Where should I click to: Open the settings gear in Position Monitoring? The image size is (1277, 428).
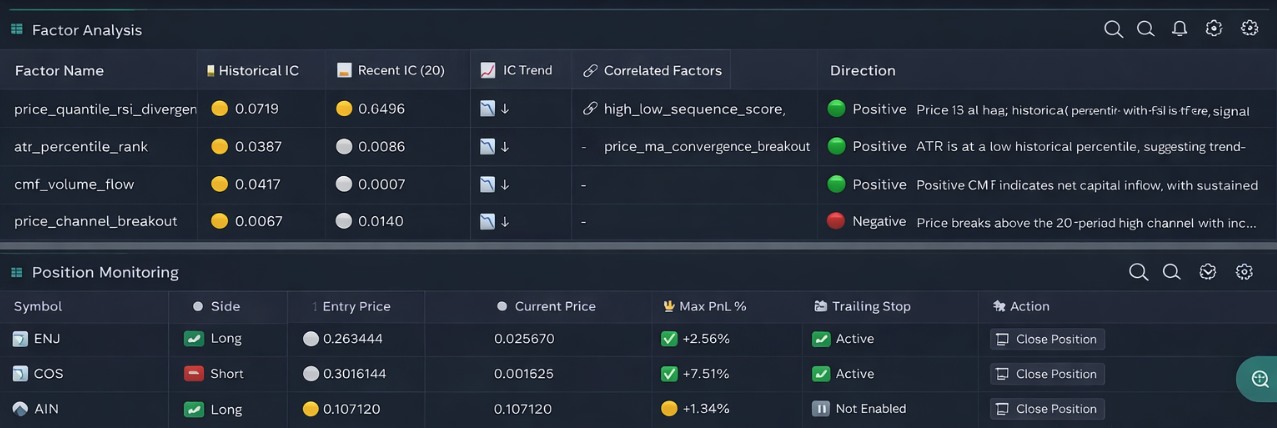point(1244,272)
